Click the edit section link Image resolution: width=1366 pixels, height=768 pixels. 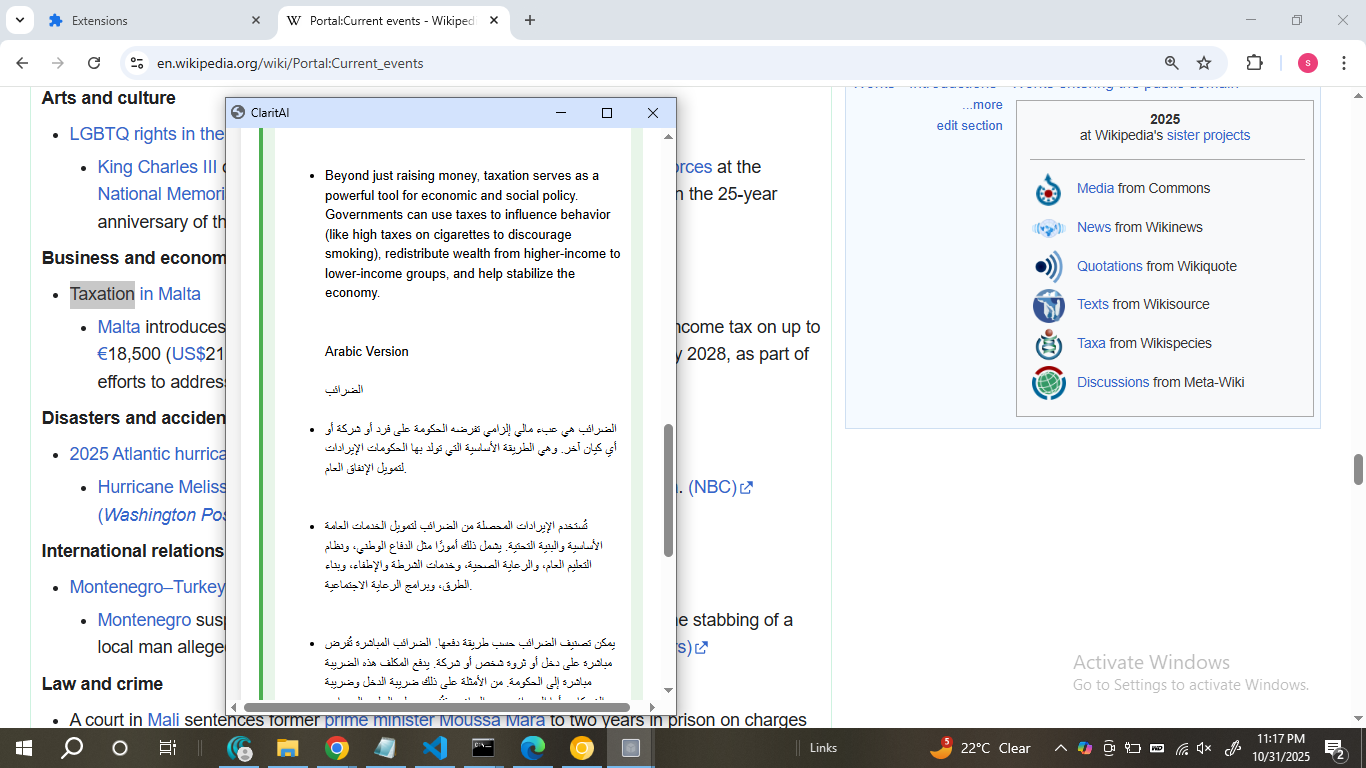click(969, 125)
